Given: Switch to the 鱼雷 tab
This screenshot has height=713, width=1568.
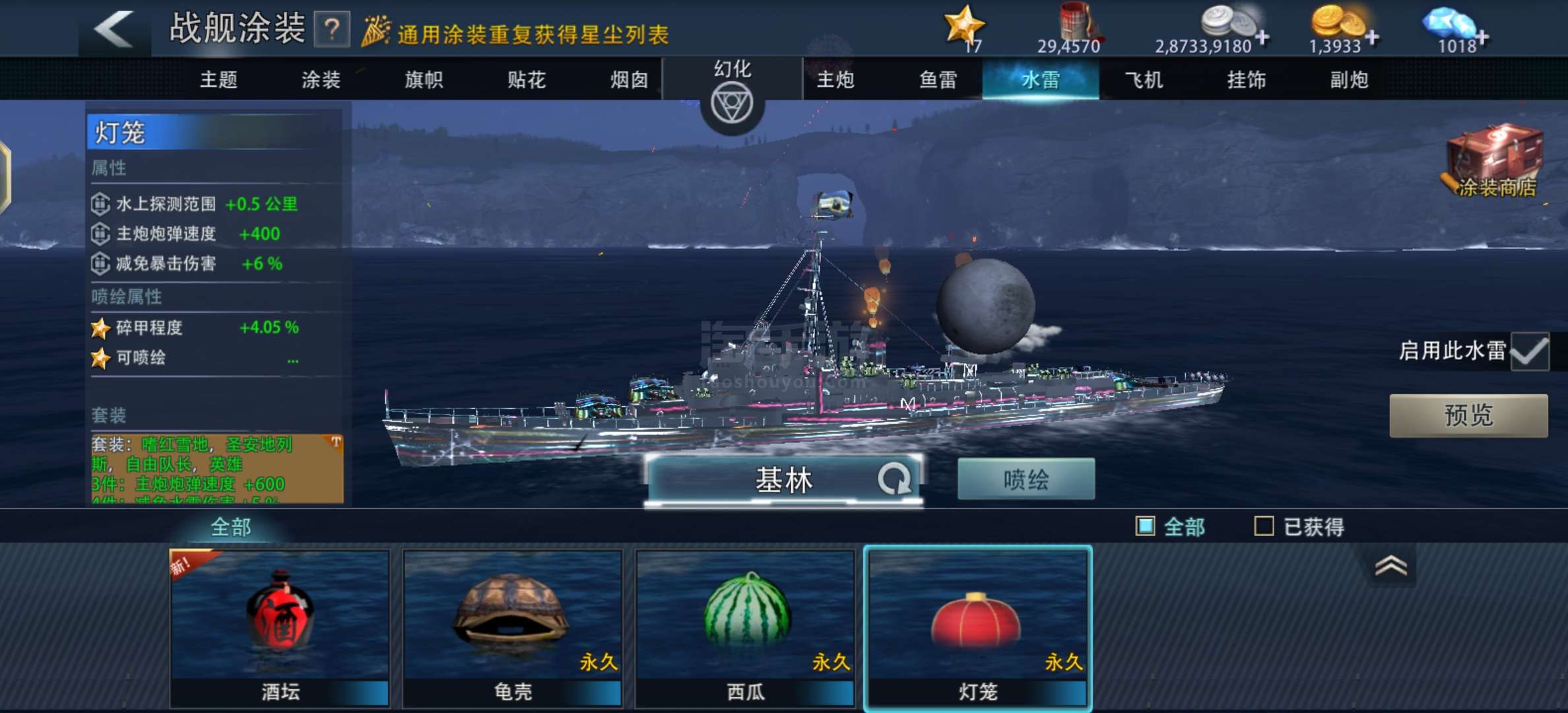Looking at the screenshot, I should pos(938,80).
